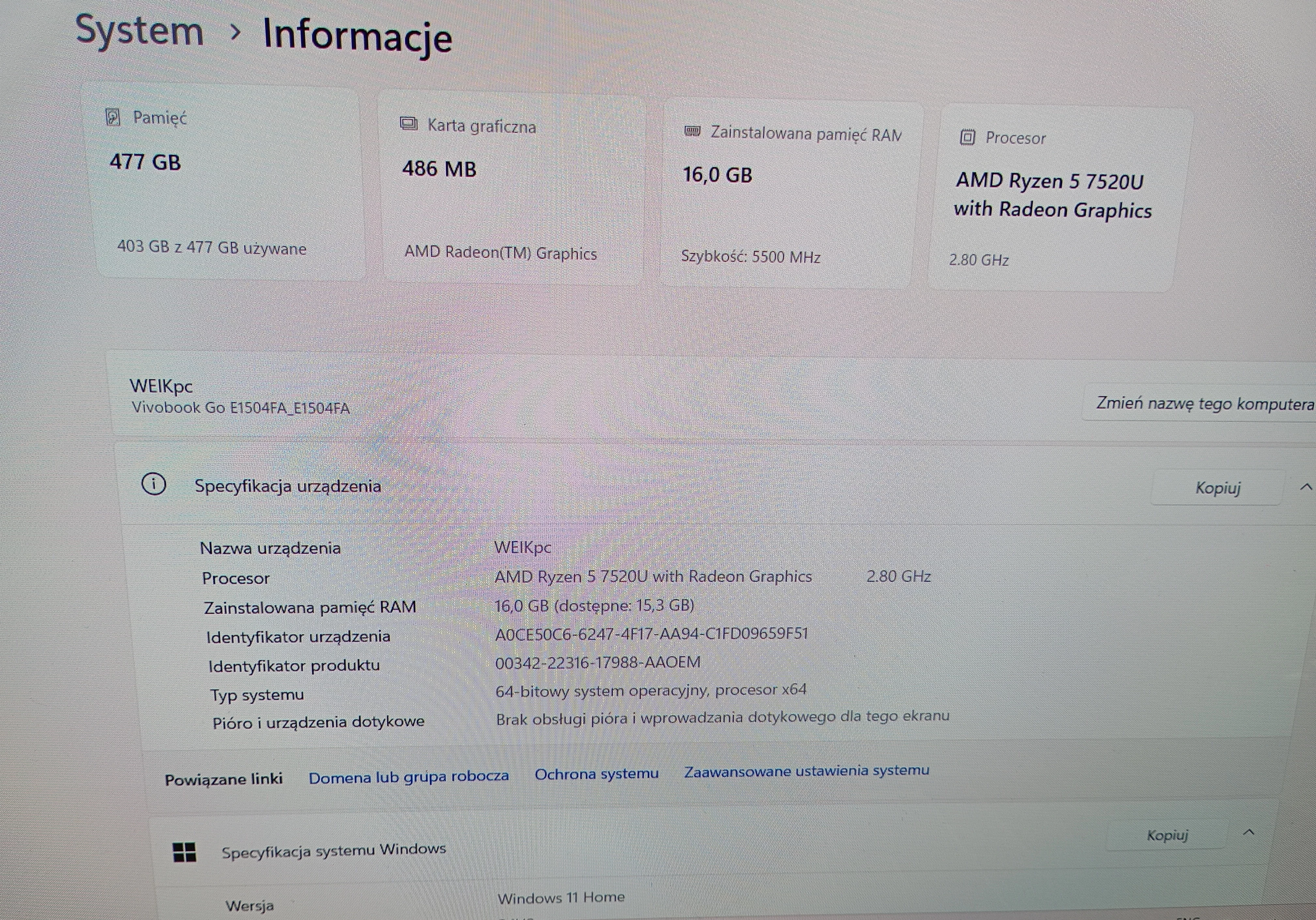Select product ID 00342-22316-17988-AAOEM
Image resolution: width=1316 pixels, height=920 pixels.
(597, 663)
